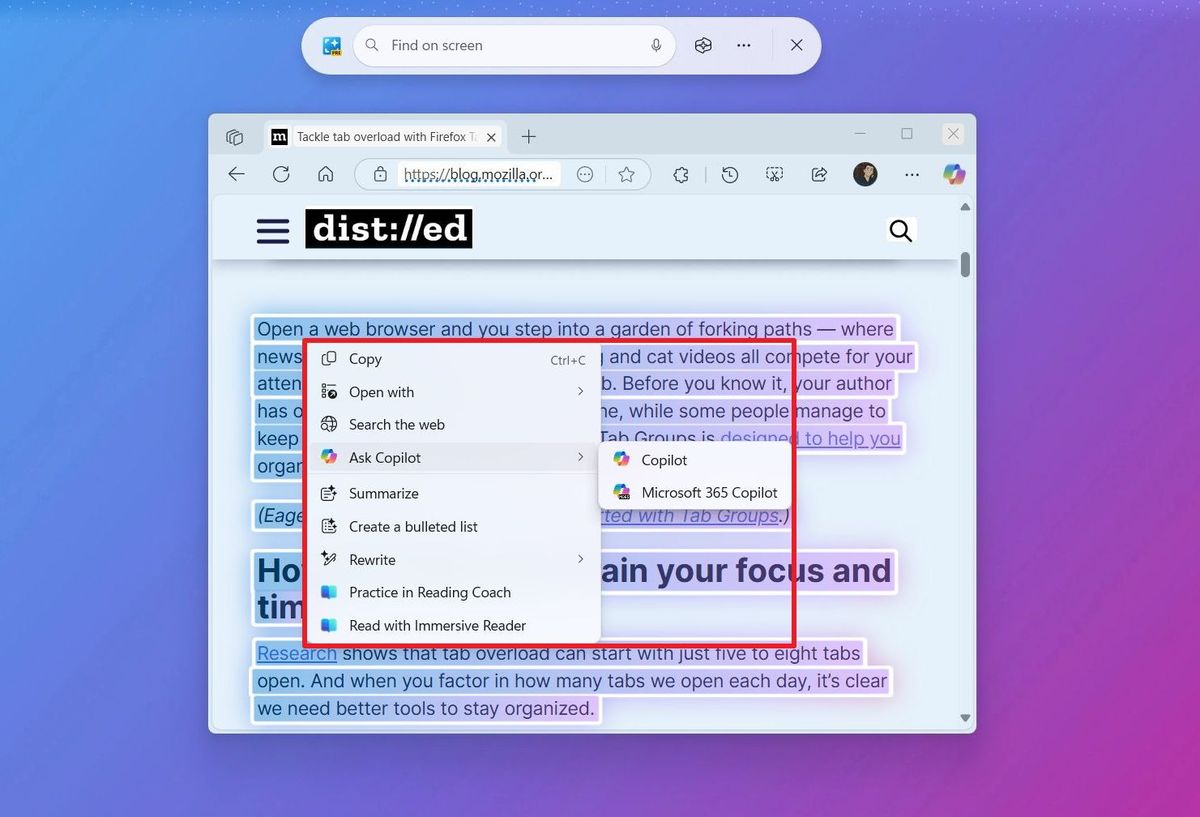This screenshot has width=1200, height=817.
Task: Click the page scrollbar thumb
Action: 964,265
